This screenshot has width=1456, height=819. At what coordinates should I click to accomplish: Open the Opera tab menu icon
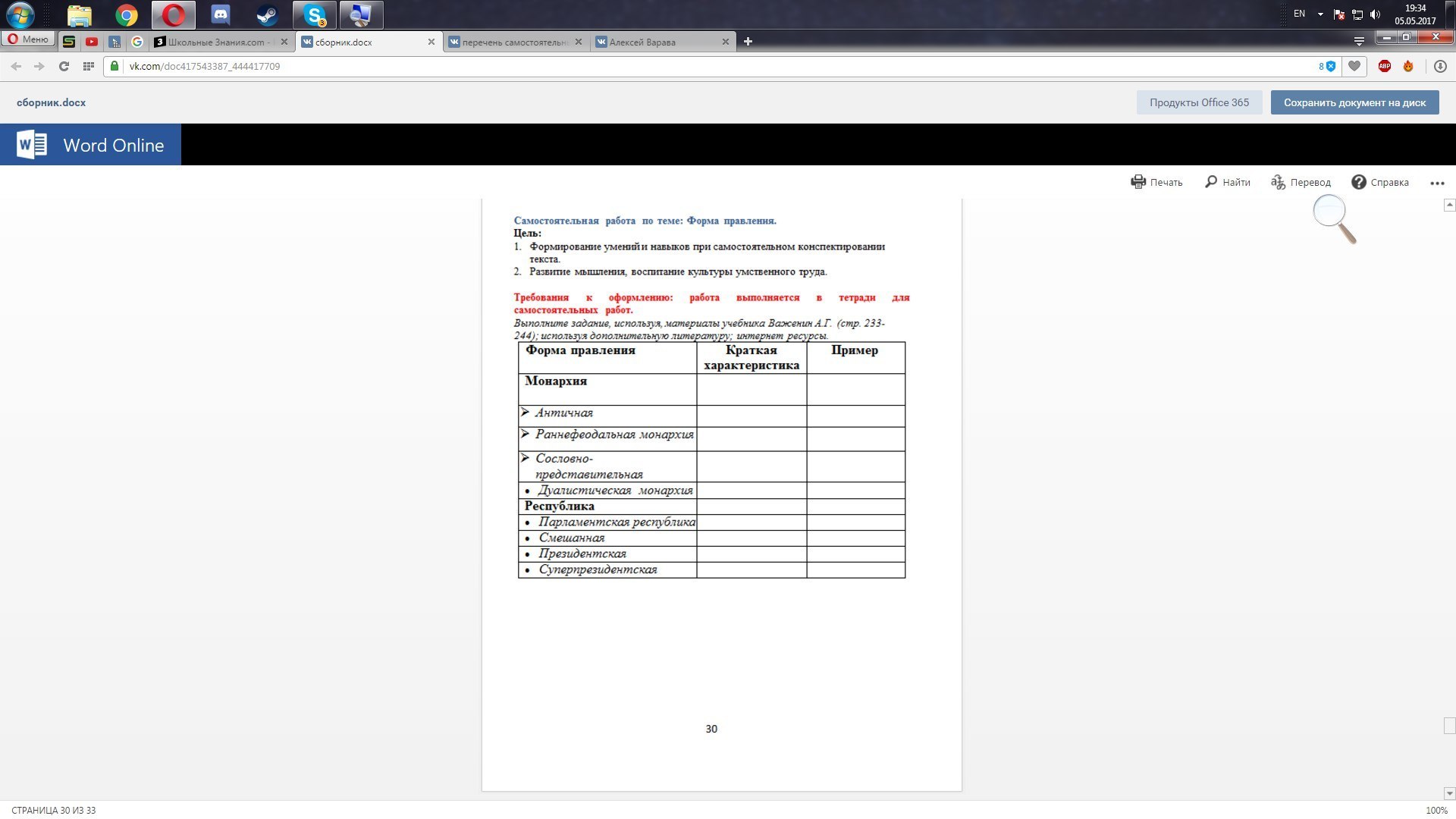click(x=1359, y=41)
